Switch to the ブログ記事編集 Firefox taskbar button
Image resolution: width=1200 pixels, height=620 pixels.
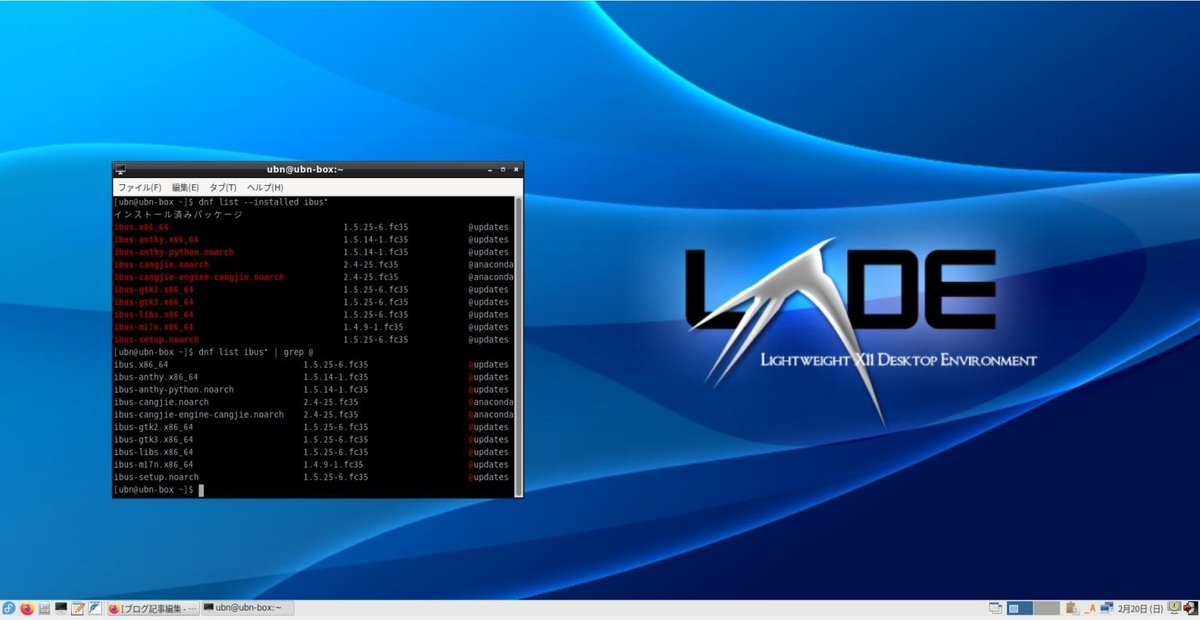tap(153, 608)
